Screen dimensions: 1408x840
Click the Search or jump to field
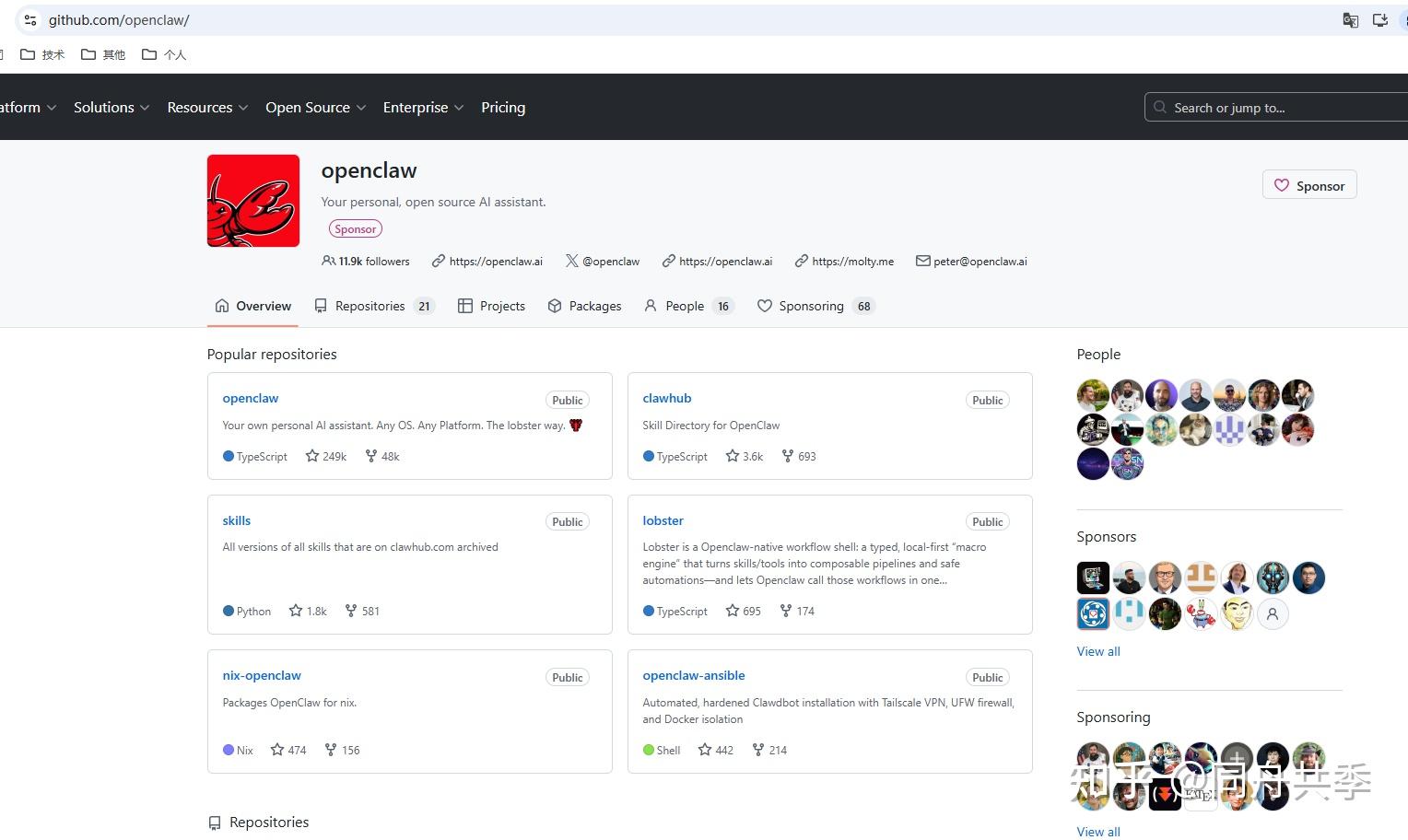[1276, 108]
